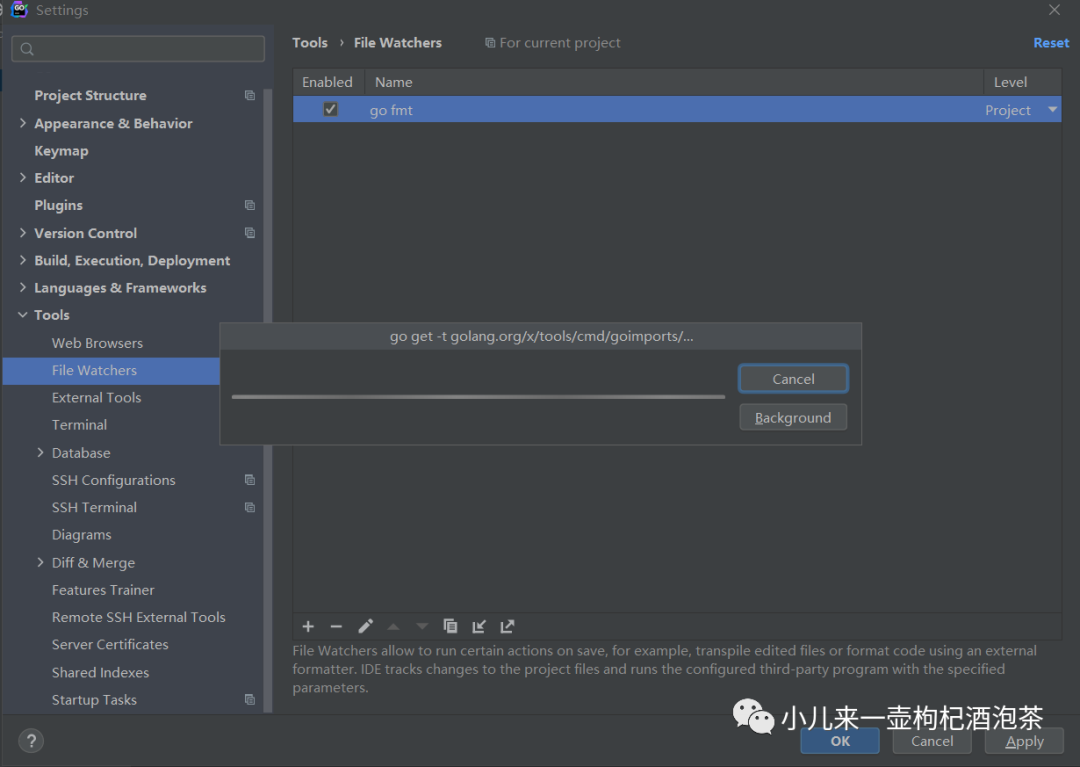Open the Plugins settings page
Viewport: 1080px width, 767px height.
click(x=59, y=205)
